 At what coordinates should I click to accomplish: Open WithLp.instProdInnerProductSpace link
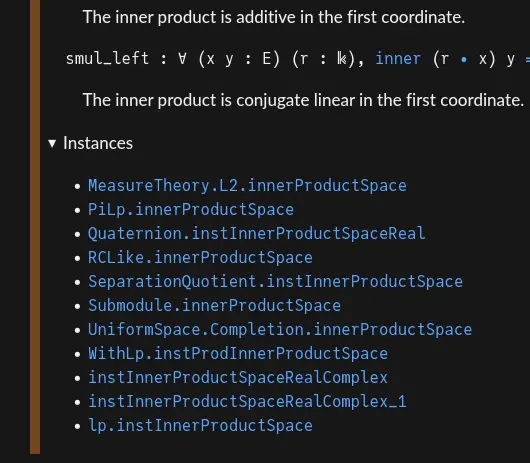238,354
